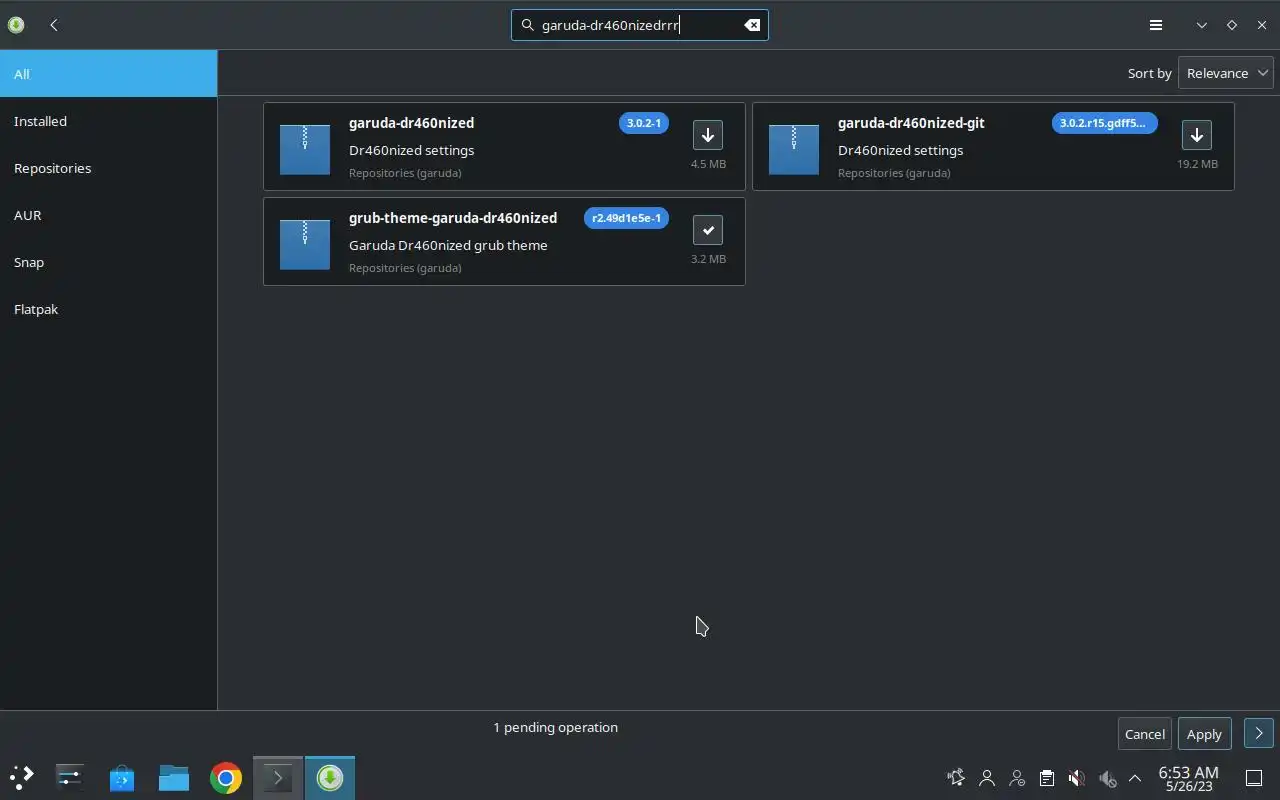Open the clock showing 6:53 AM
The image size is (1280, 800).
[1188, 778]
